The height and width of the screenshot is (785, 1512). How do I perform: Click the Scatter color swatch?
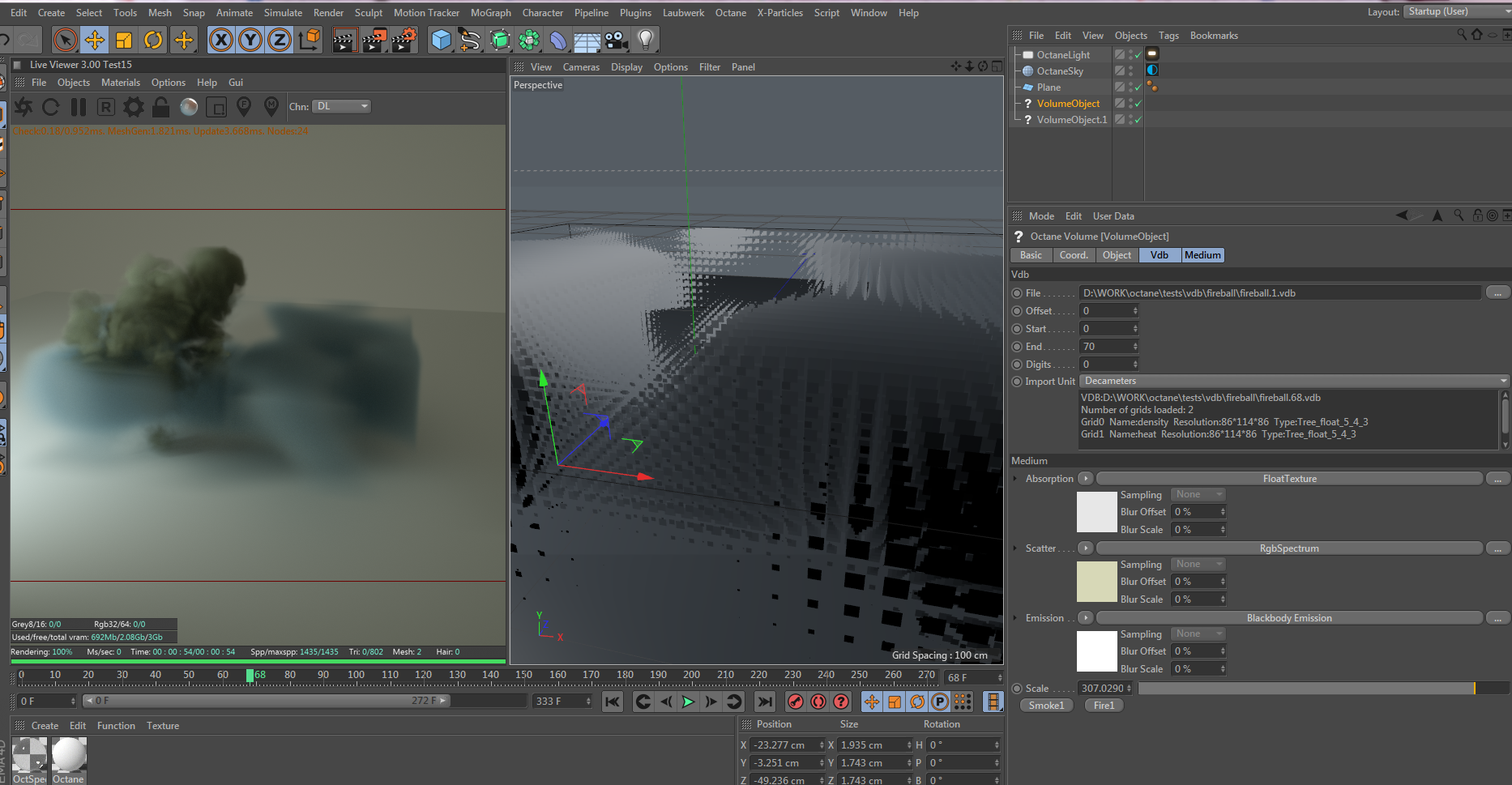coord(1096,582)
